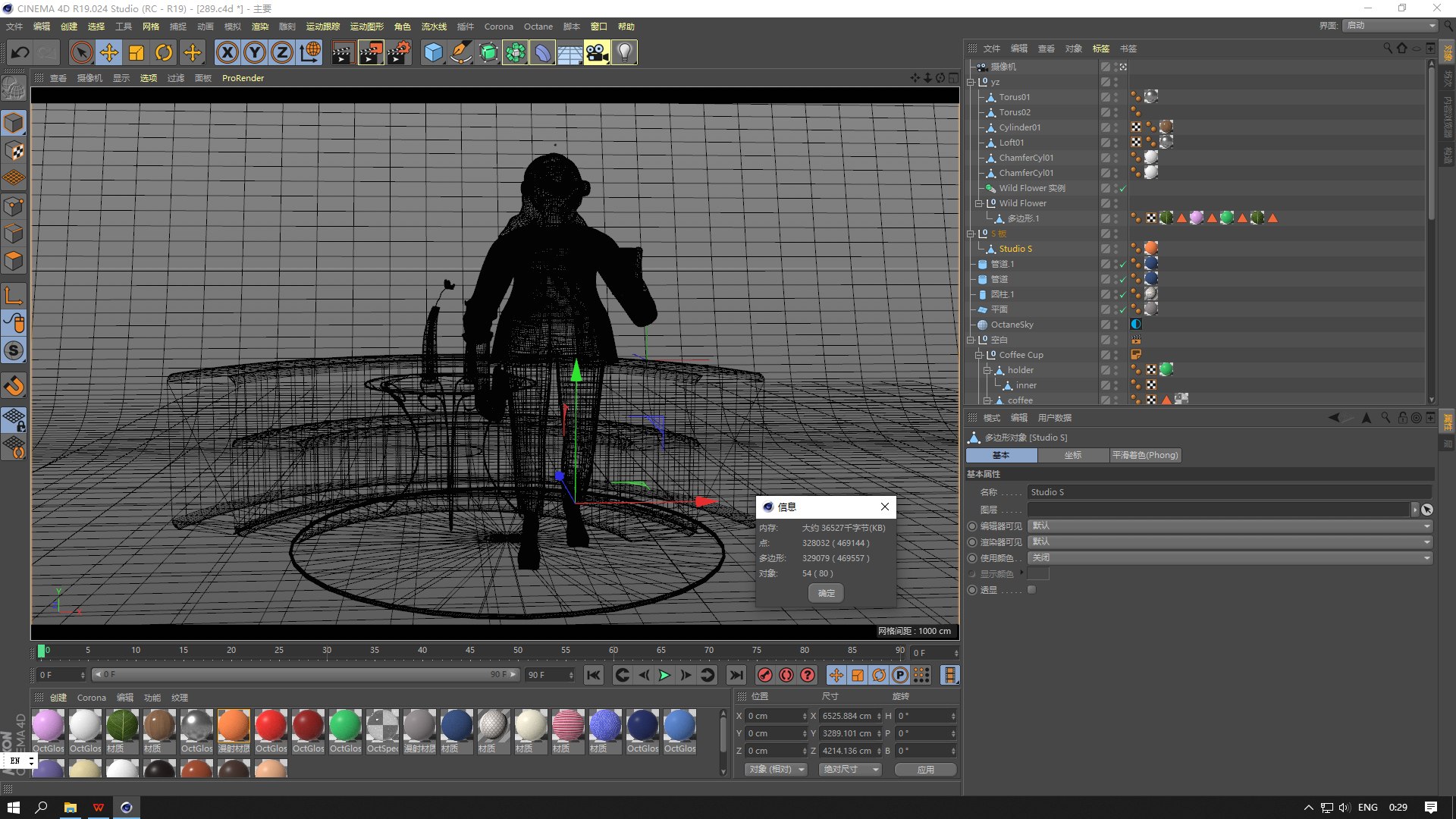Open the Windows Start menu
Image resolution: width=1456 pixels, height=819 pixels.
click(x=13, y=807)
